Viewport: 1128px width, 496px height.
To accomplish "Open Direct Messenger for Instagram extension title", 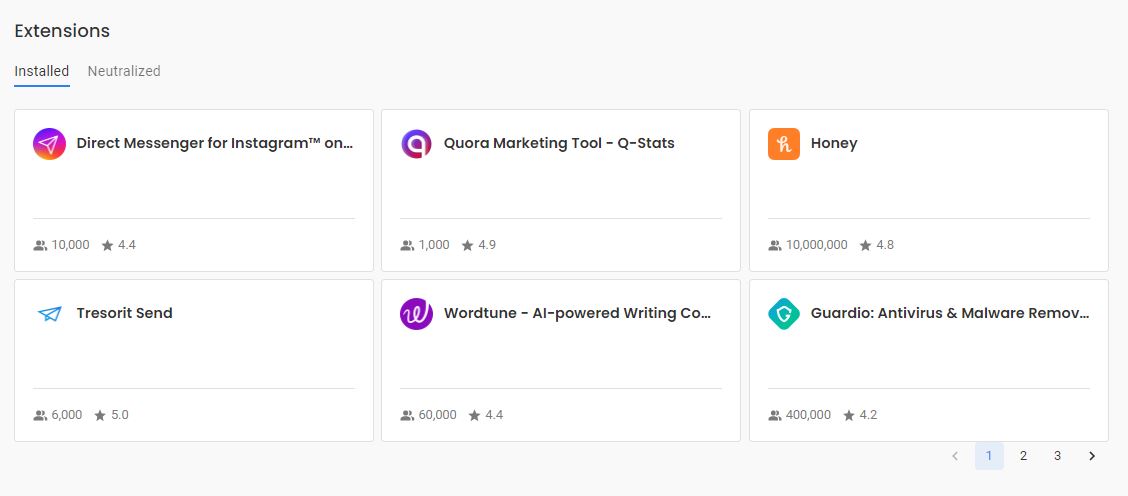I will tap(215, 143).
